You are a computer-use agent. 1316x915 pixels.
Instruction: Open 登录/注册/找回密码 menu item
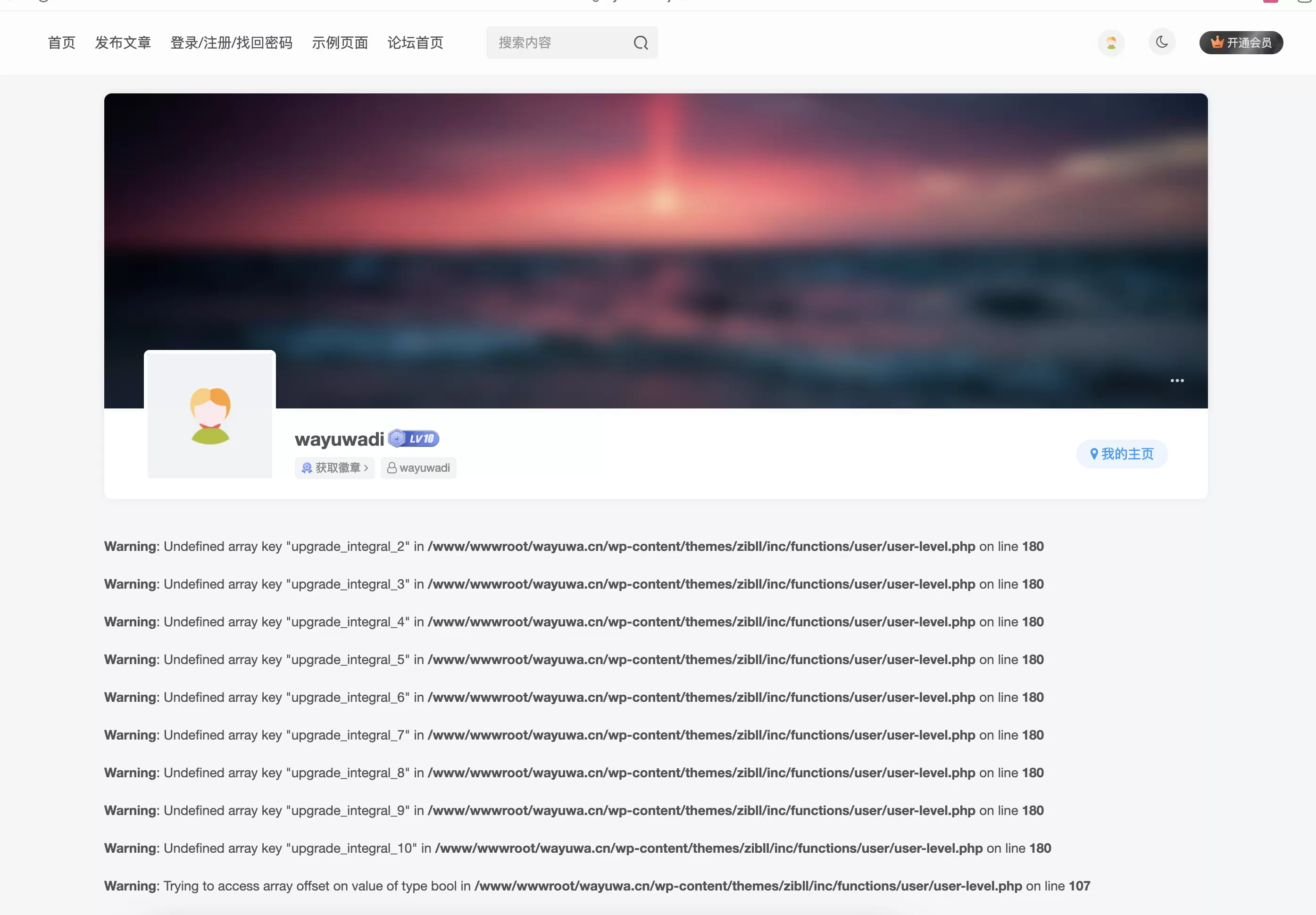(231, 43)
